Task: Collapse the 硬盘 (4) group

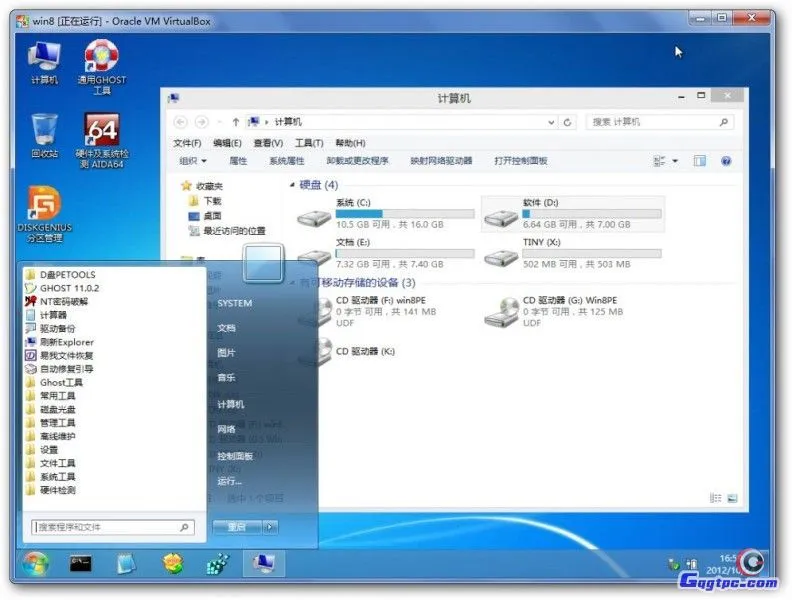Action: 292,185
